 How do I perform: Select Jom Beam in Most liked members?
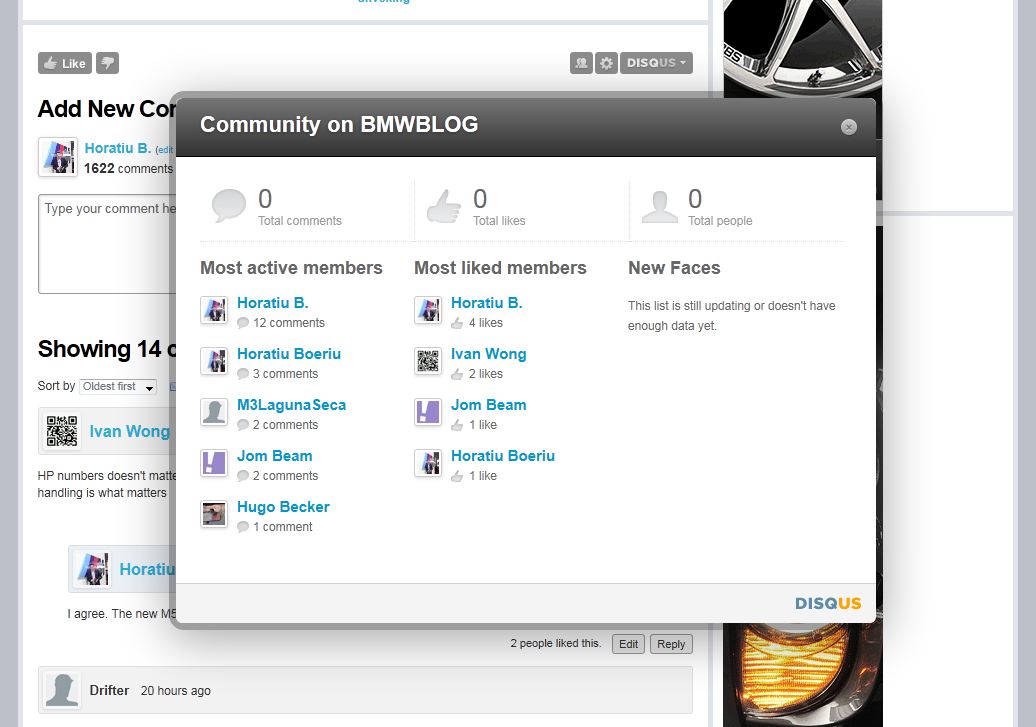click(x=488, y=405)
